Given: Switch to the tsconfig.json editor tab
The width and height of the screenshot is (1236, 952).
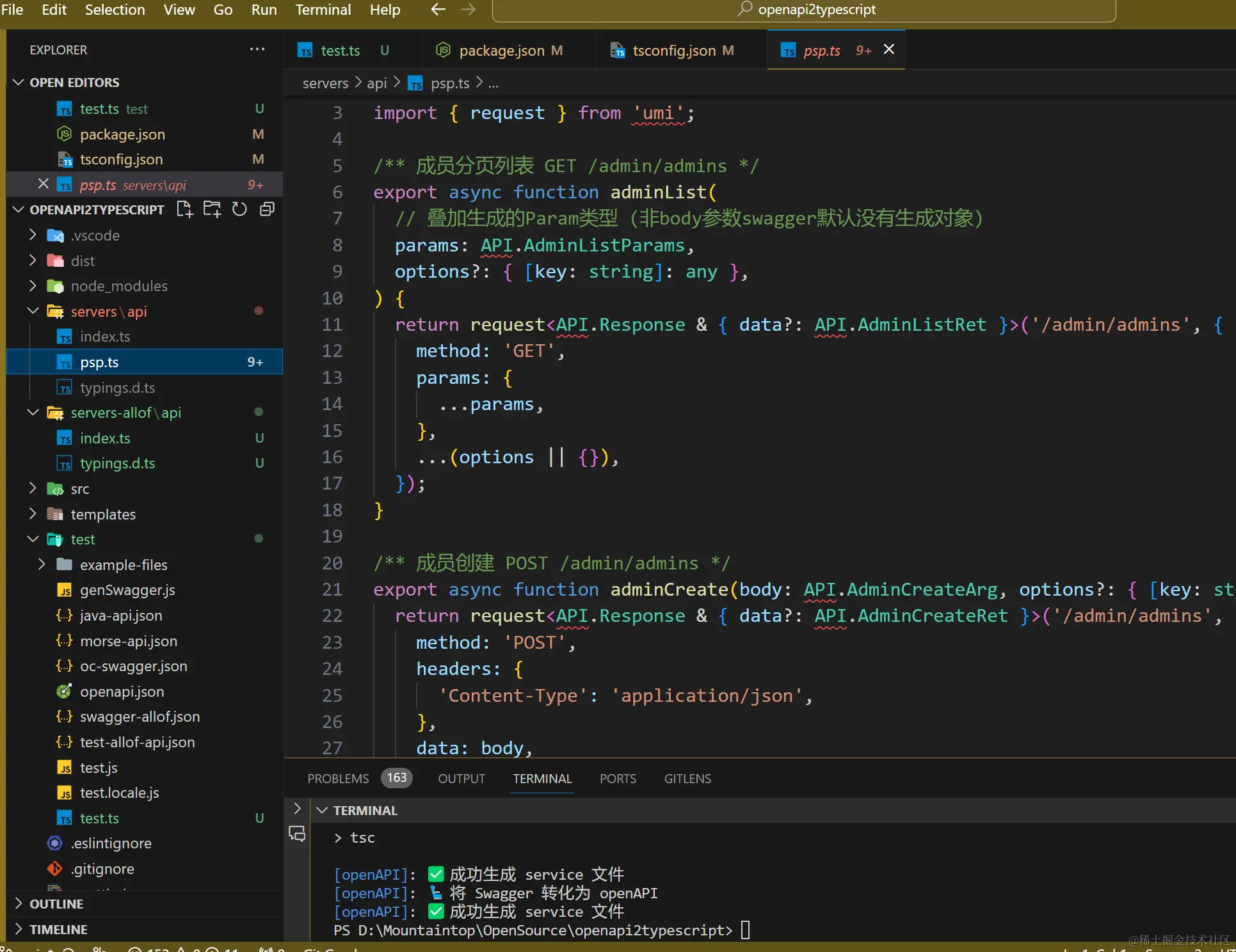Looking at the screenshot, I should coord(681,50).
